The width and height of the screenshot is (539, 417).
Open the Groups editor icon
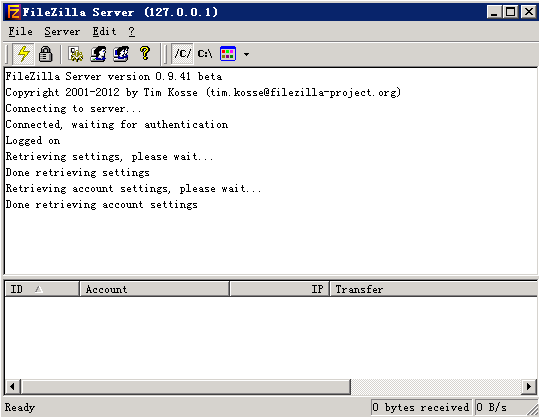pyautogui.click(x=121, y=54)
